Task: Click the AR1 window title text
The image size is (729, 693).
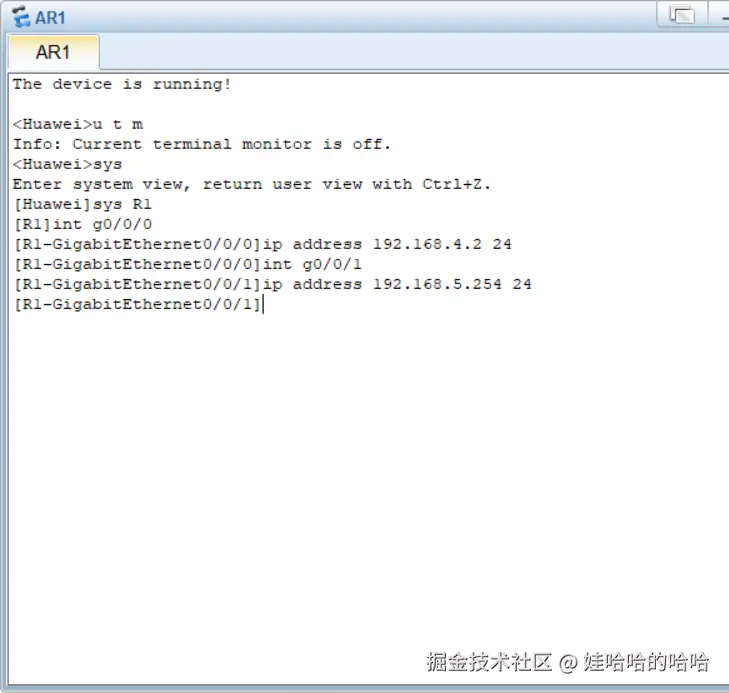Action: pos(50,17)
